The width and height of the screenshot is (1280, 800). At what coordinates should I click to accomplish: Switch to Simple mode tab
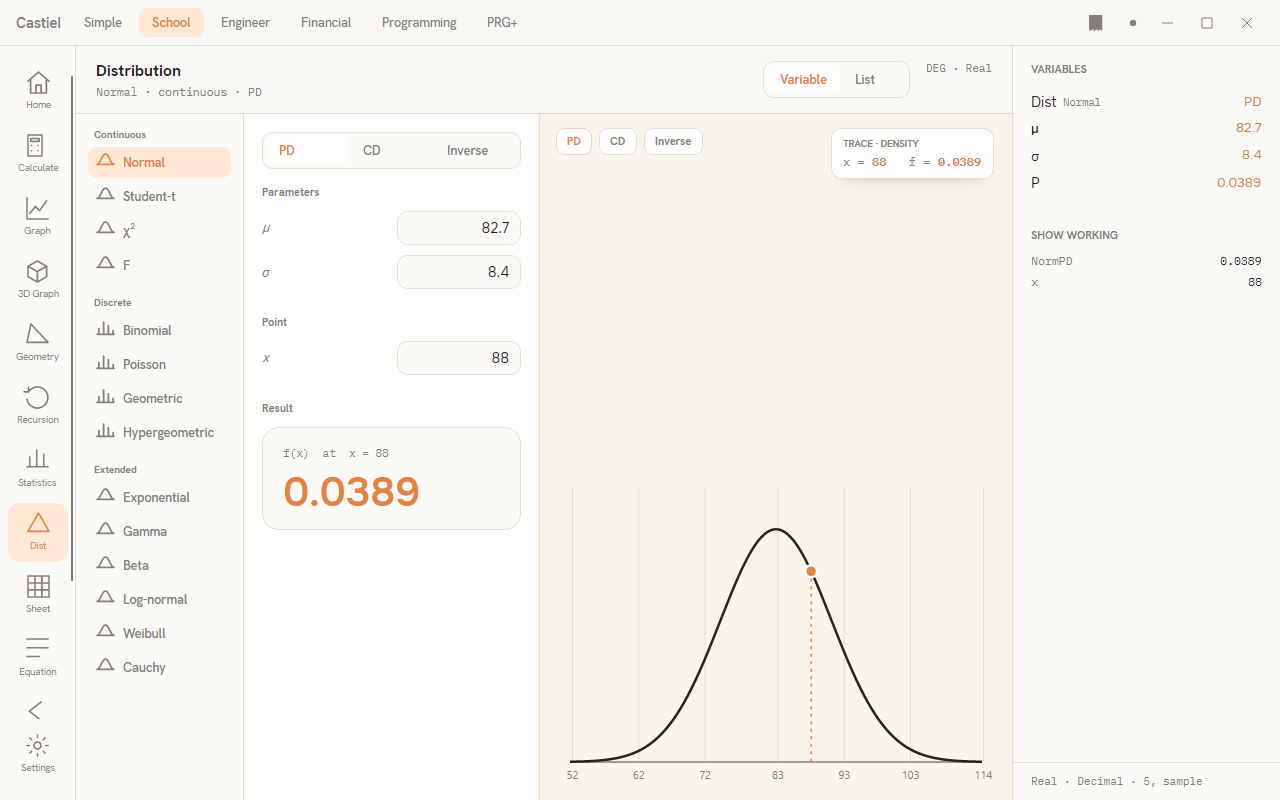pyautogui.click(x=103, y=22)
